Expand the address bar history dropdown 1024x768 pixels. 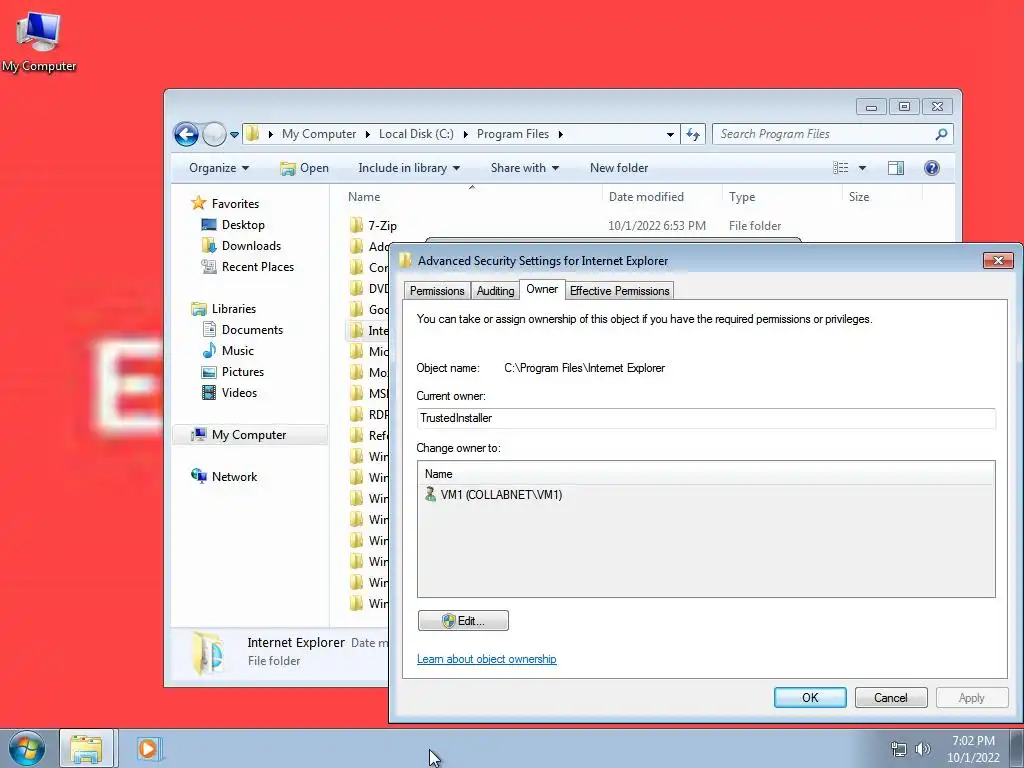[x=670, y=135]
